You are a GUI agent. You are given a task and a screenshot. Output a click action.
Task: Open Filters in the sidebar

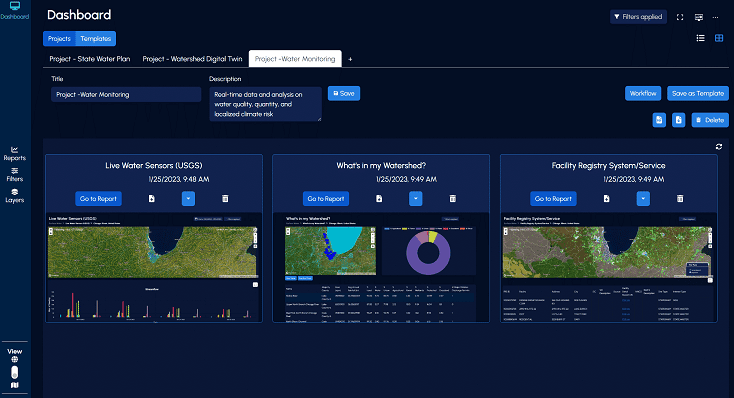tap(15, 175)
